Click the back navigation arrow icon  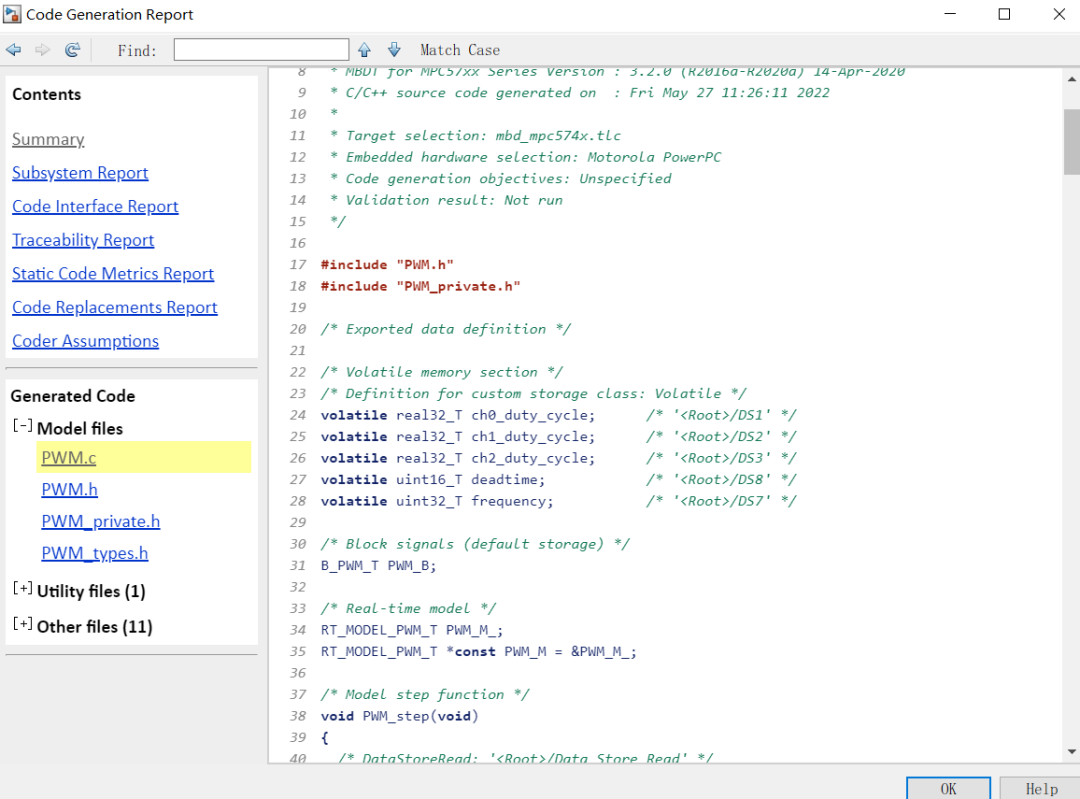click(14, 50)
